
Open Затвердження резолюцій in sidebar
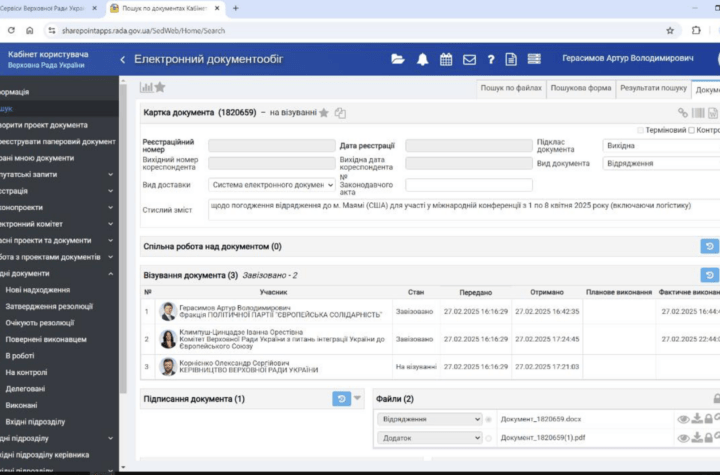coord(49,306)
